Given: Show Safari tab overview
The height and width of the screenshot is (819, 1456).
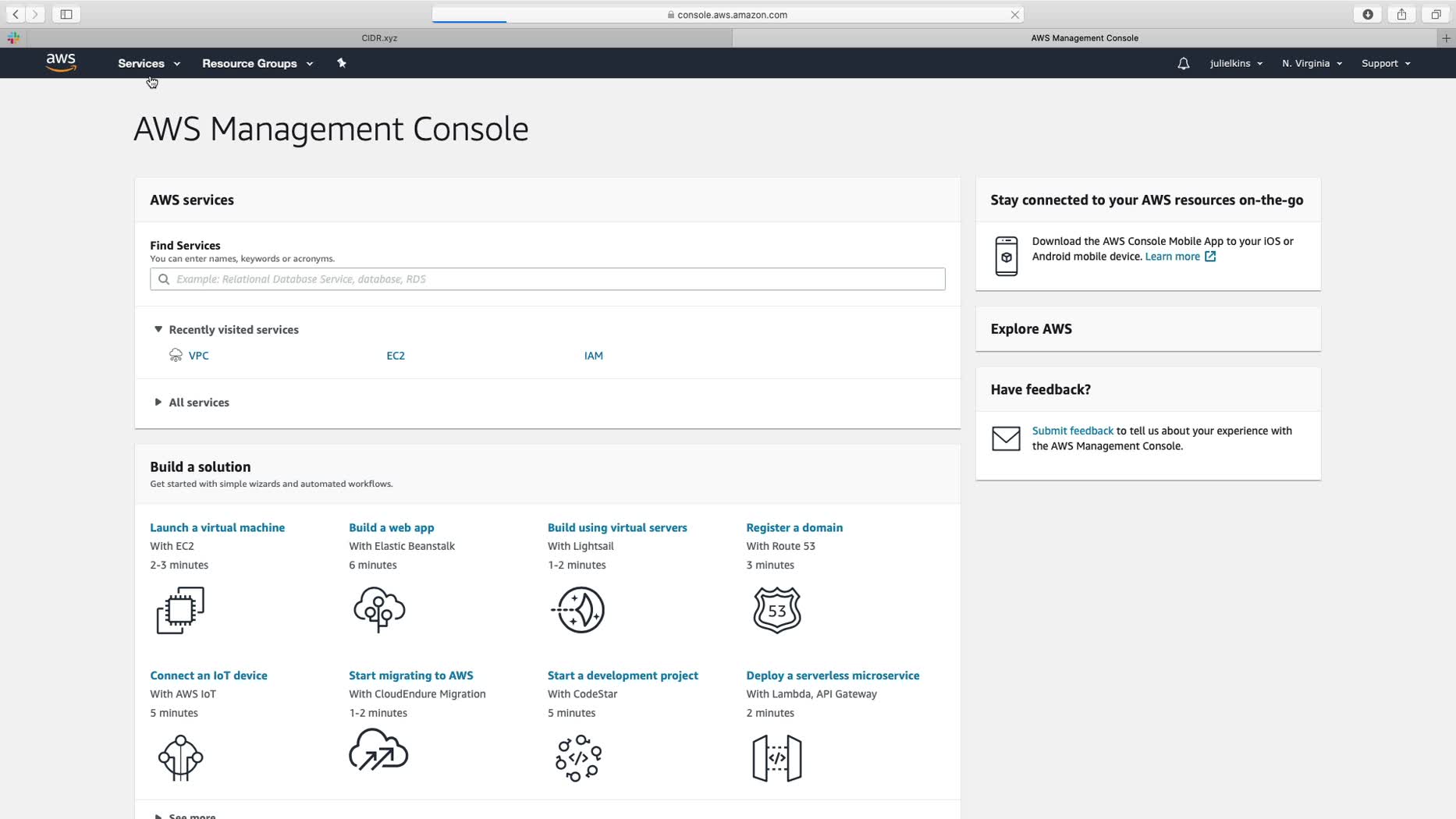Looking at the screenshot, I should click(x=1436, y=14).
